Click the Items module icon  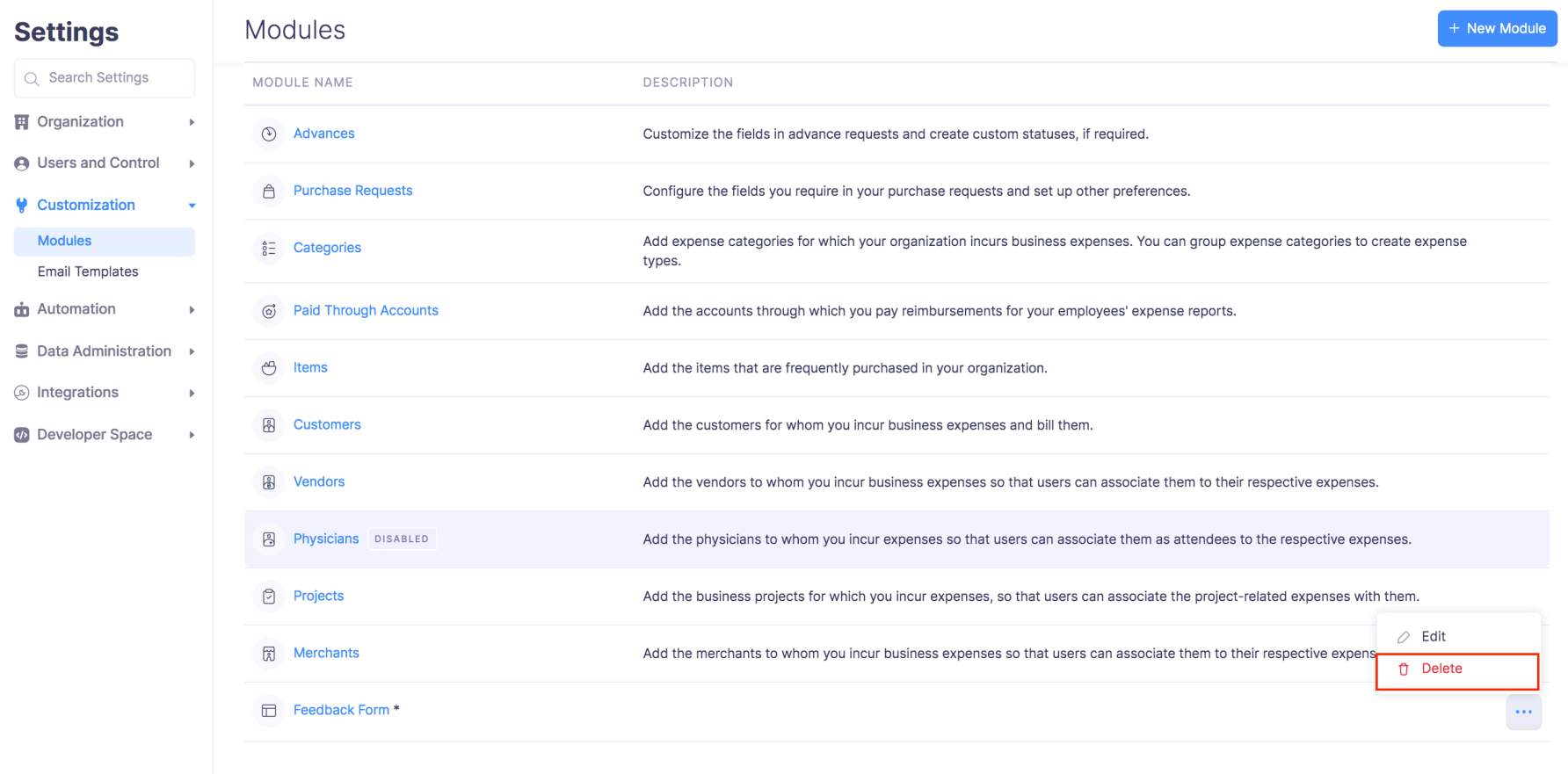pos(269,368)
